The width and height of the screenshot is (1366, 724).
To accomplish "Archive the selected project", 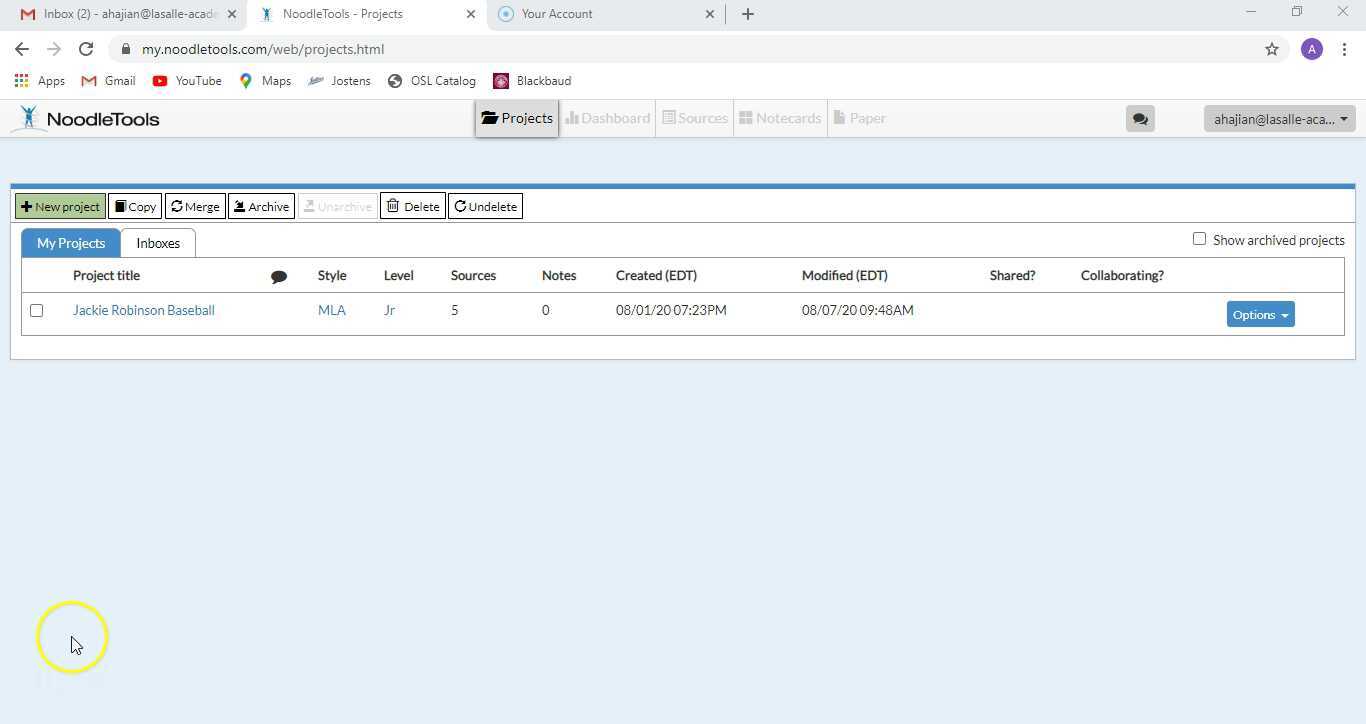I will coord(261,207).
